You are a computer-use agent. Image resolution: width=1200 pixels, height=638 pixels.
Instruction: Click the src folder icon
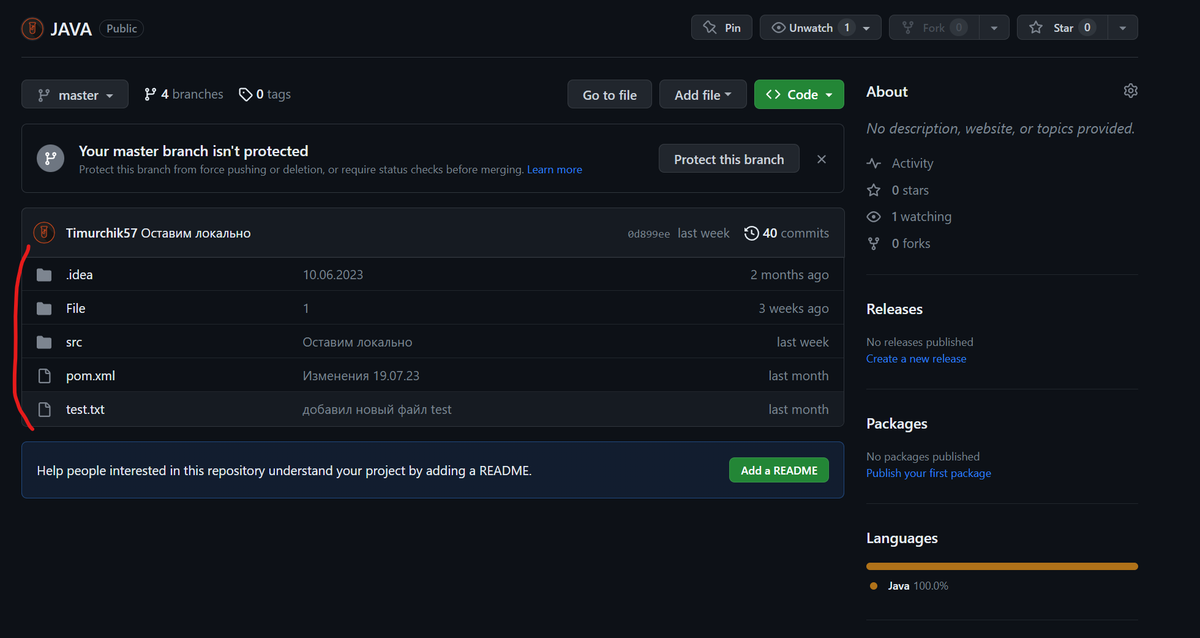(x=44, y=342)
